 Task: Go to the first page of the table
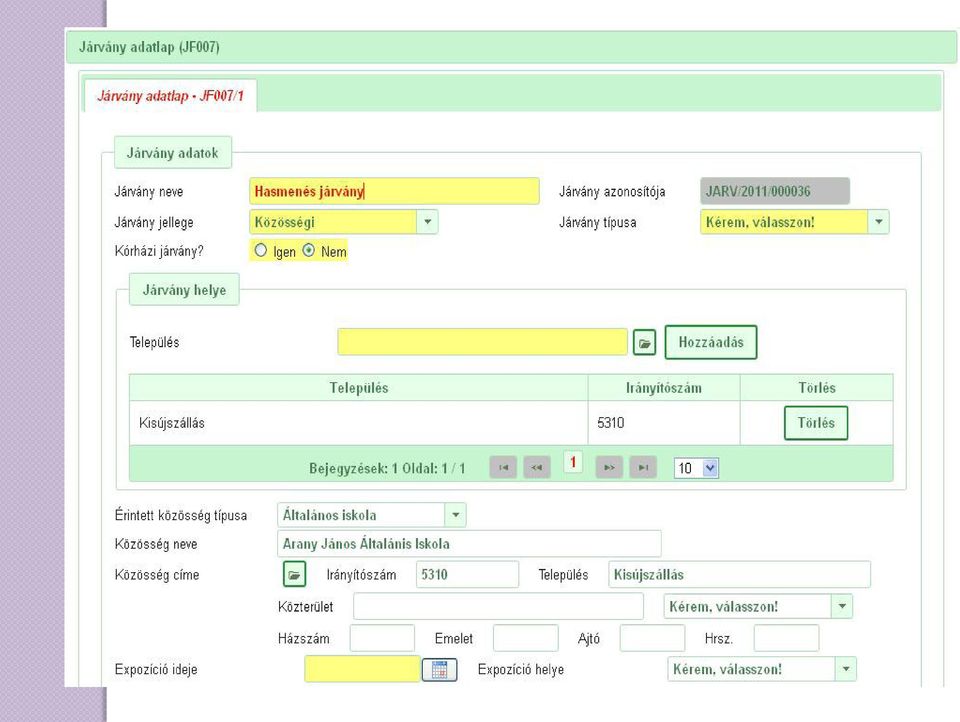pyautogui.click(x=503, y=468)
